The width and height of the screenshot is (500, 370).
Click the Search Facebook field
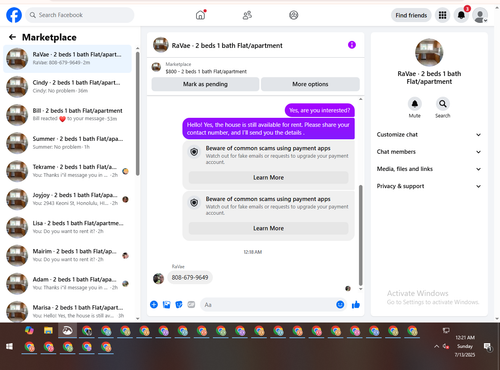click(x=80, y=15)
